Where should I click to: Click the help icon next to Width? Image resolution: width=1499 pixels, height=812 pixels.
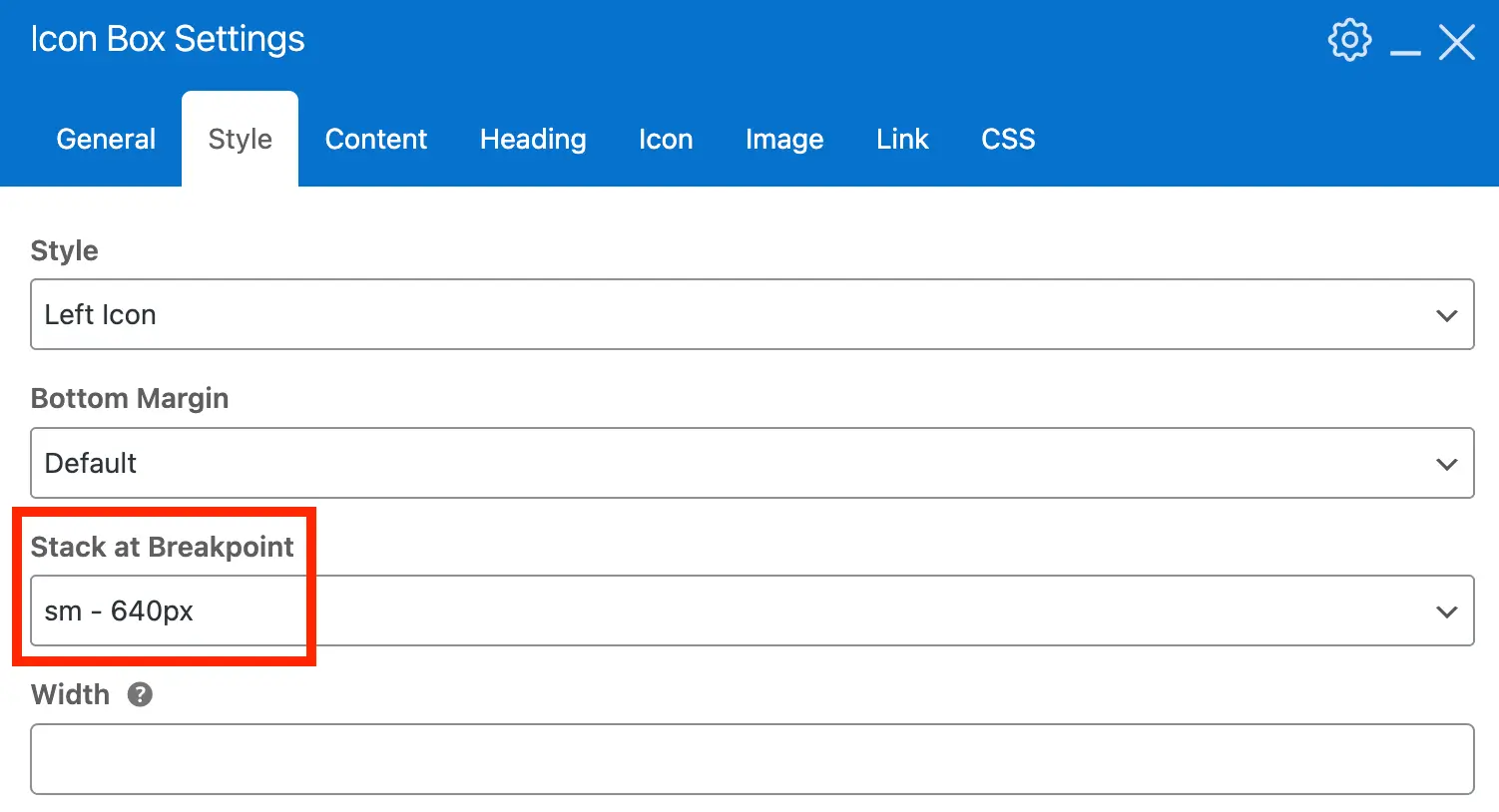141,694
